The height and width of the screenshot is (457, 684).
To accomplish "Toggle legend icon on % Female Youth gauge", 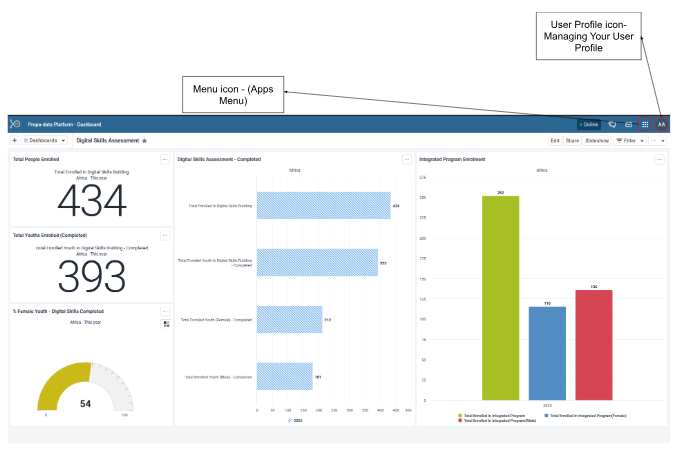I will (165, 323).
